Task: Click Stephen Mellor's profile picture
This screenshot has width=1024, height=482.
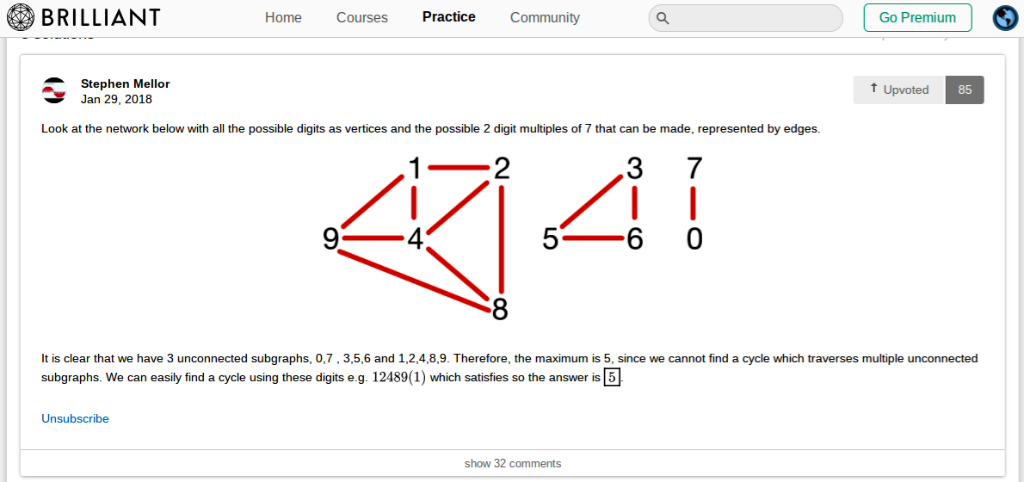Action: pyautogui.click(x=54, y=91)
